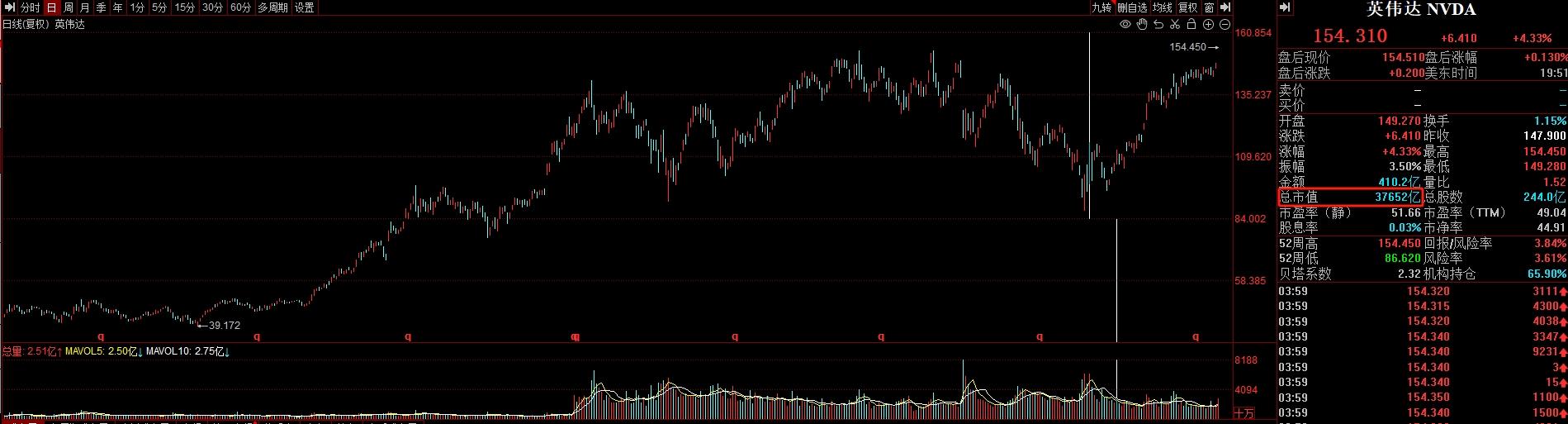Screen dimensions: 1568x424
Task: Select the 15分 period tab
Action: tap(185, 7)
